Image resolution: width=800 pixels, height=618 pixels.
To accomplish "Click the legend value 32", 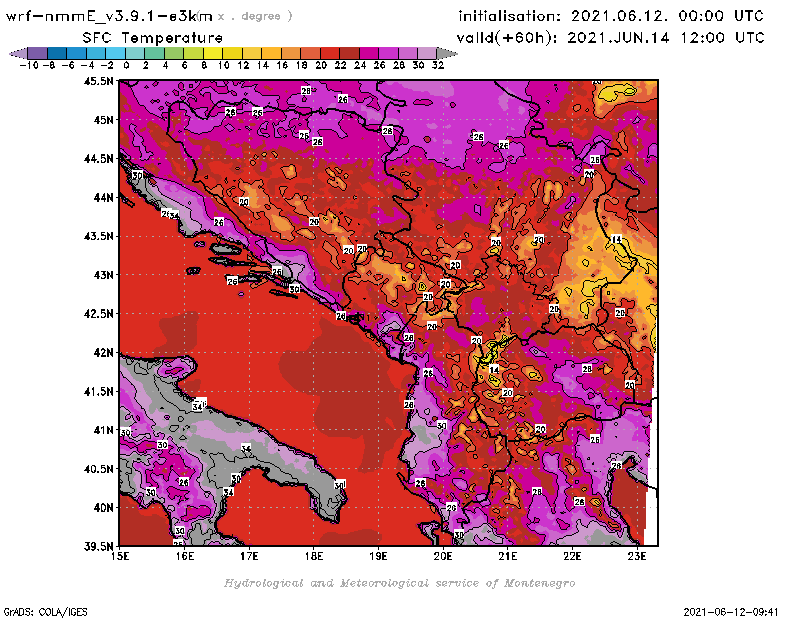I will tap(438, 65).
